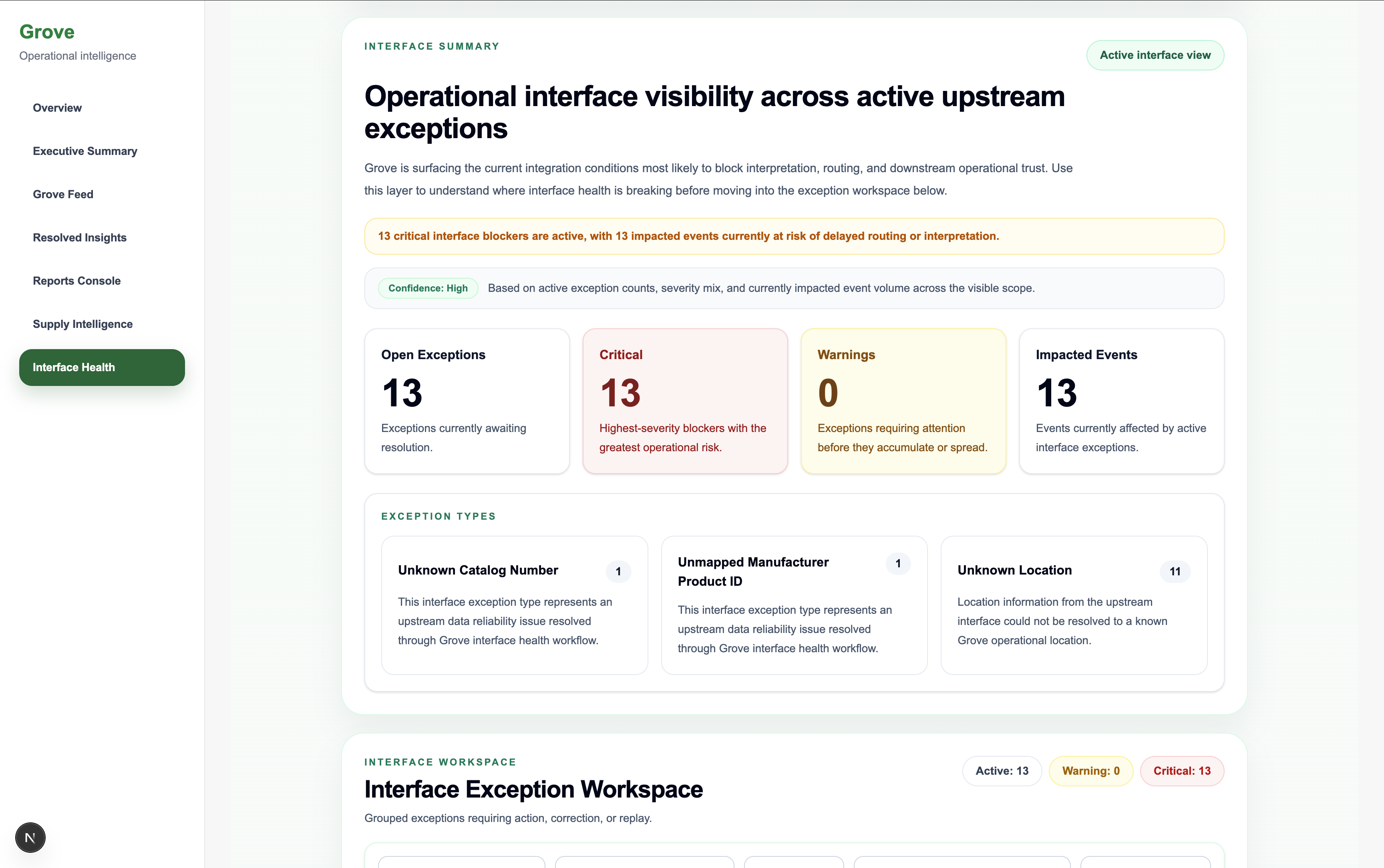Click the Active interface view badge
Viewport: 1384px width, 868px height.
click(x=1155, y=55)
